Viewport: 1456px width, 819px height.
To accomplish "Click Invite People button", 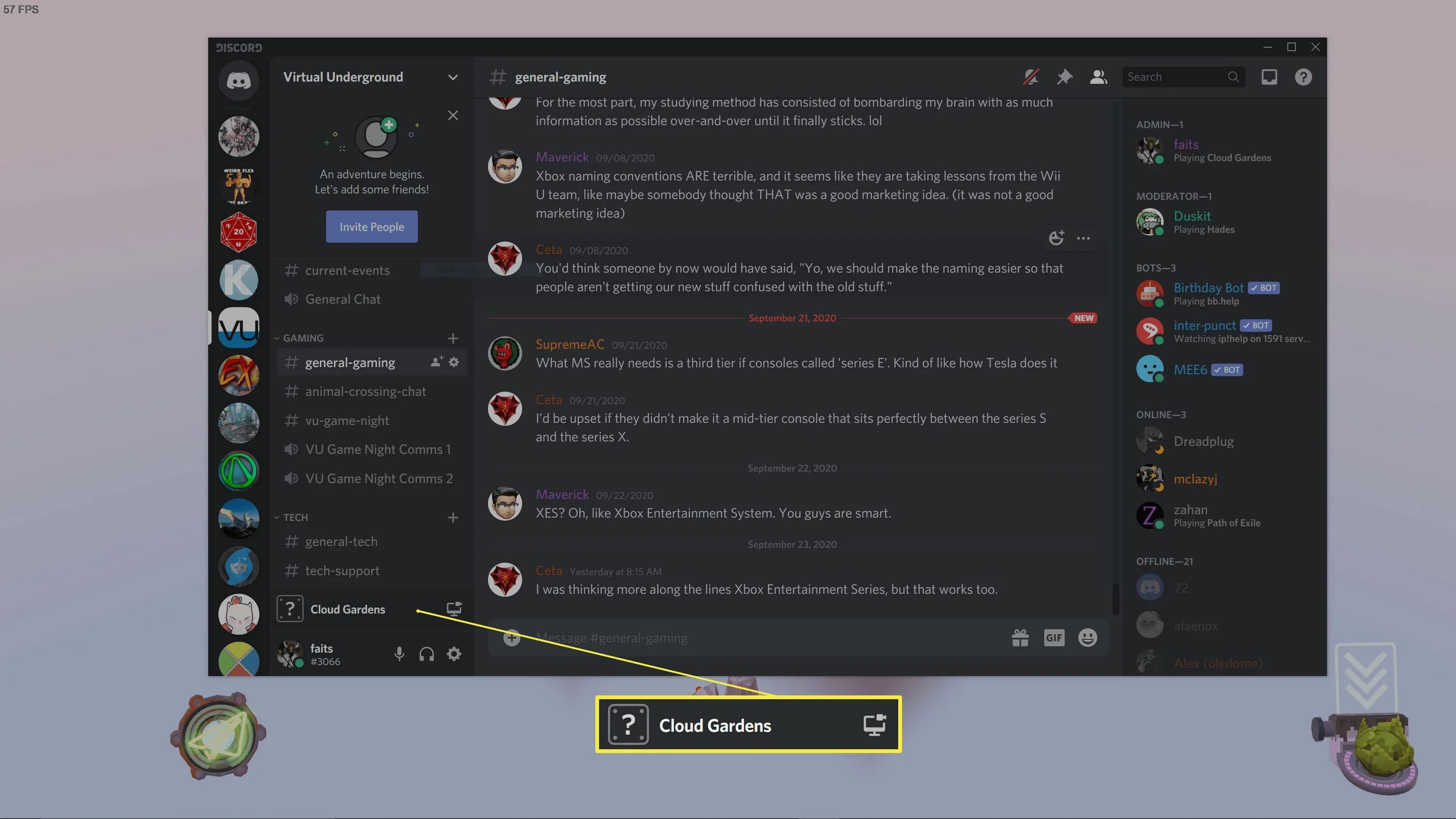I will tap(371, 226).
